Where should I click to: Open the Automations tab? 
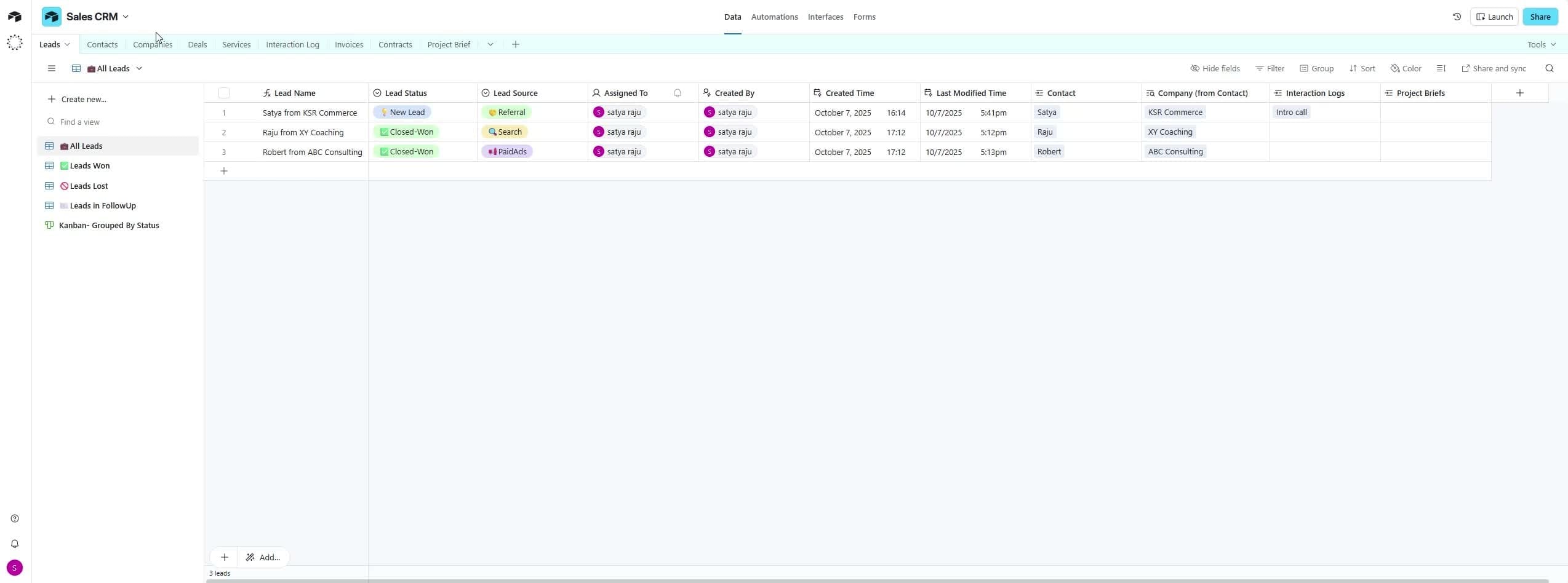click(774, 17)
